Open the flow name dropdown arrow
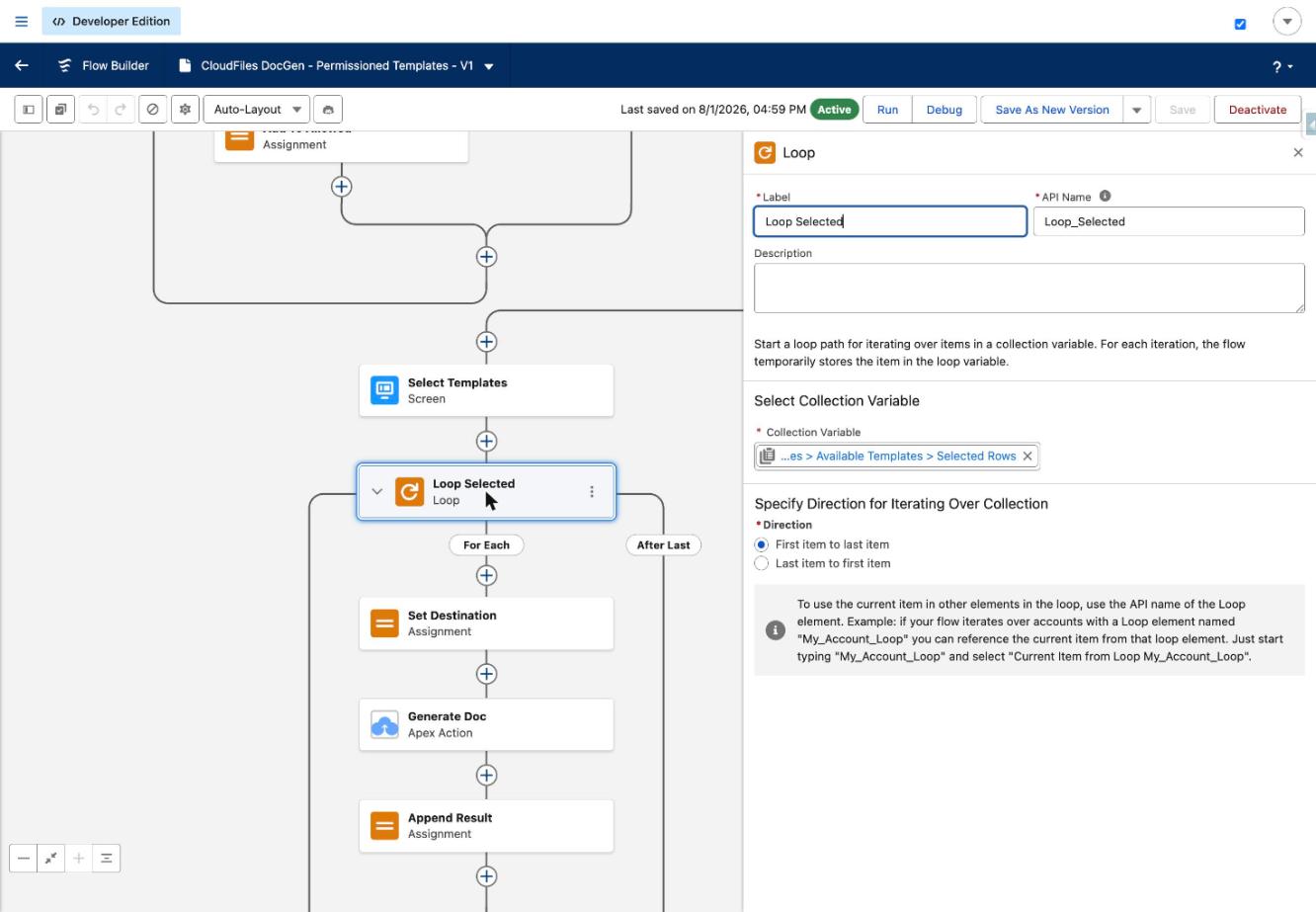This screenshot has height=912, width=1316. point(489,66)
